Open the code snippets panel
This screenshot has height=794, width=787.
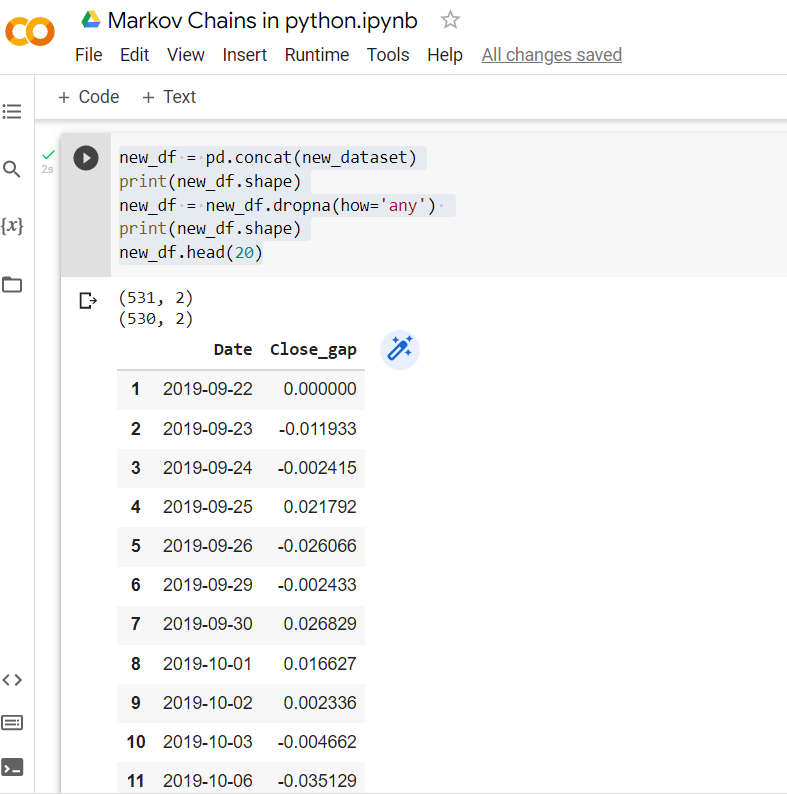pyautogui.click(x=12, y=680)
